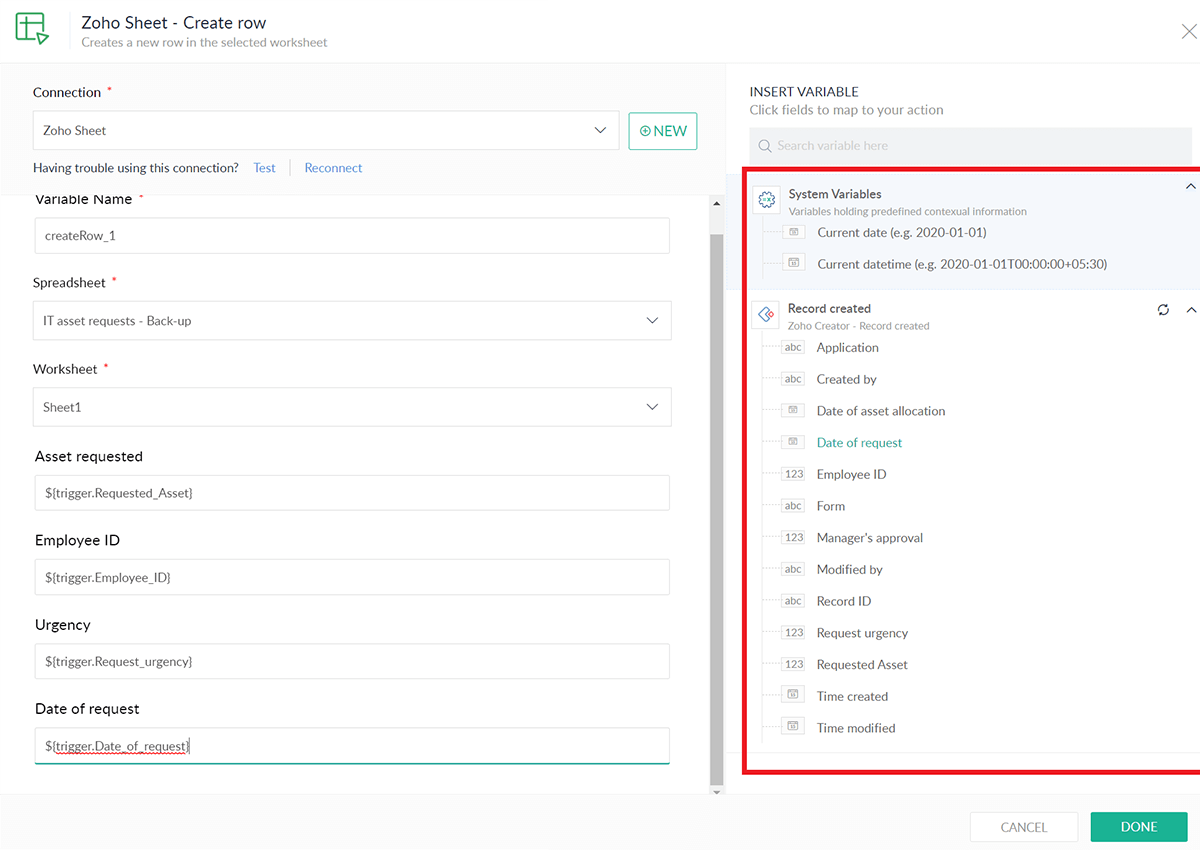Select the Request urgency variable

coord(862,633)
